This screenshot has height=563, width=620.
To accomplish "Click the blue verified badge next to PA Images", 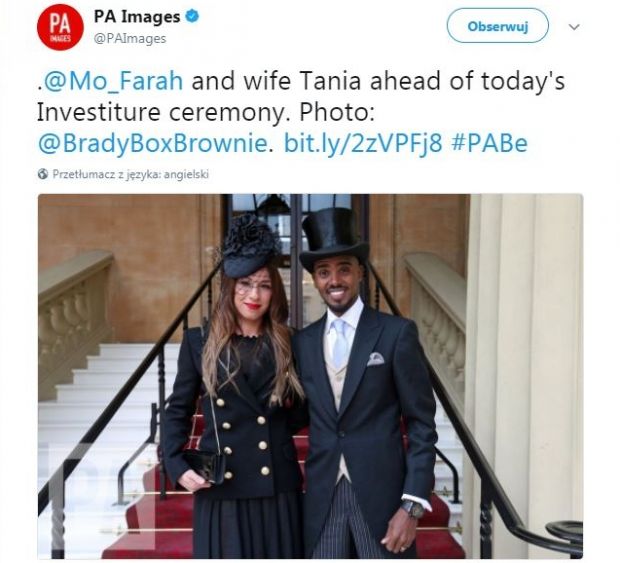I will click(192, 17).
